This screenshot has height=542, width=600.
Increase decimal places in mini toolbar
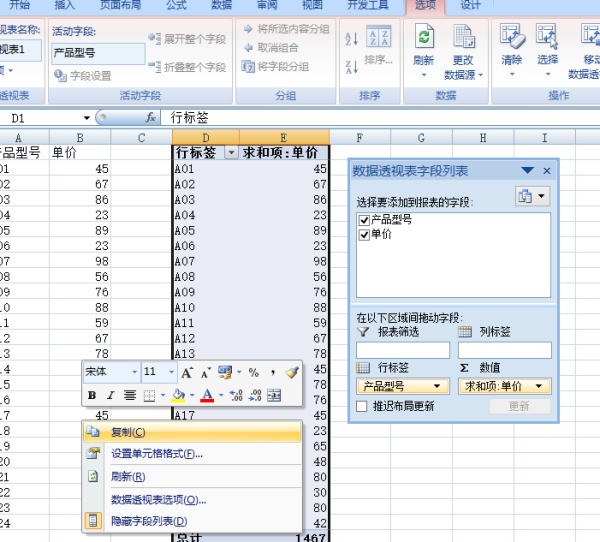tap(236, 395)
